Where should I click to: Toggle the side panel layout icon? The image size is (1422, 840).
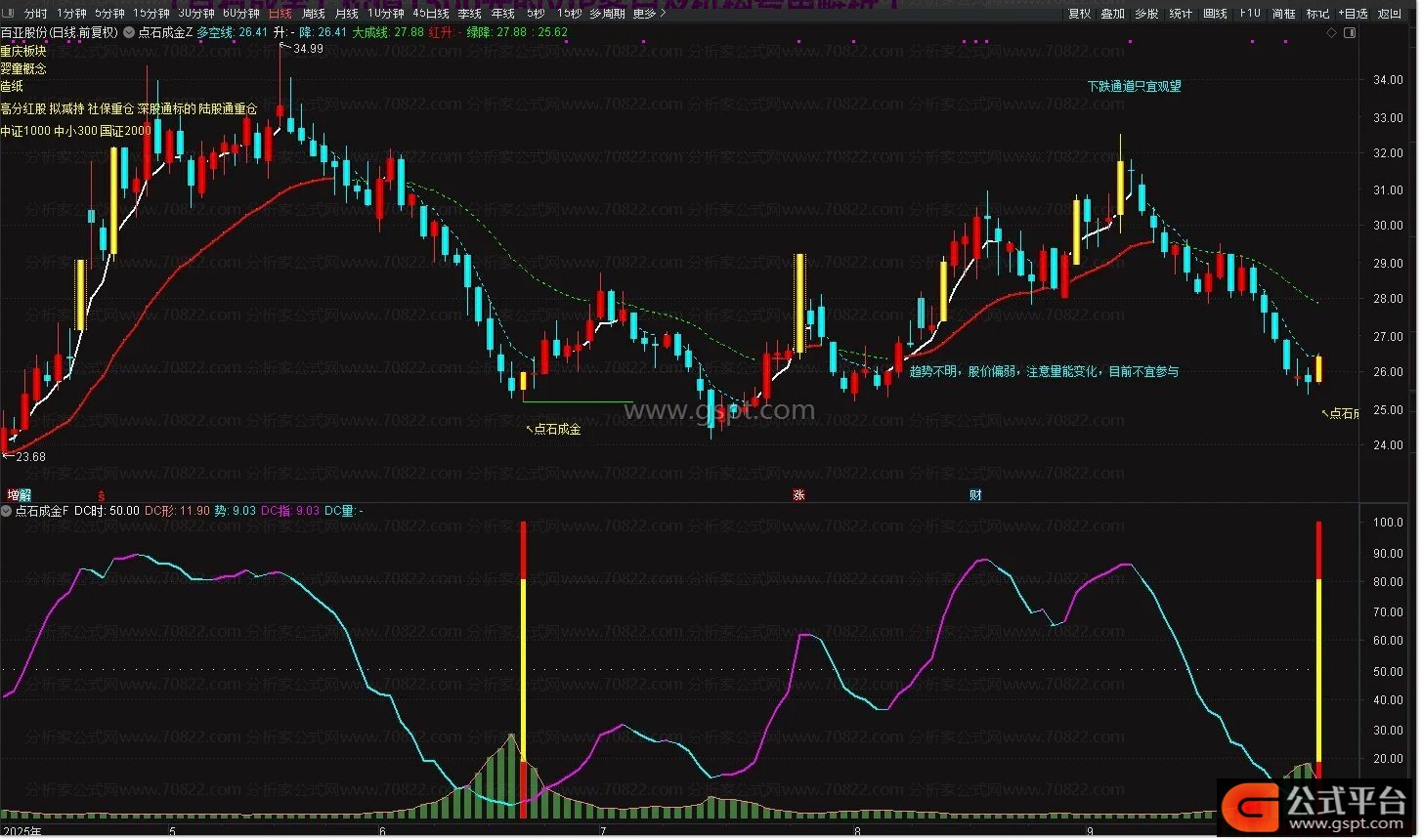1350,32
